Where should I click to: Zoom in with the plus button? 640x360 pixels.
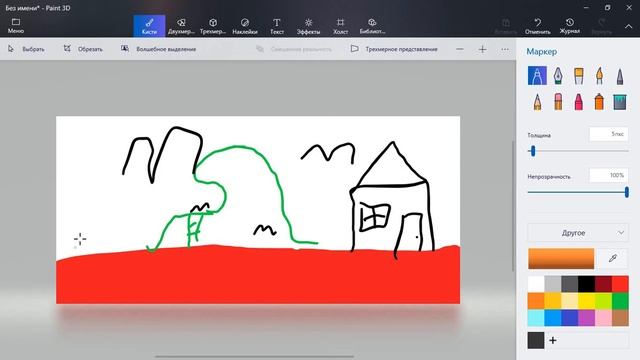click(482, 49)
